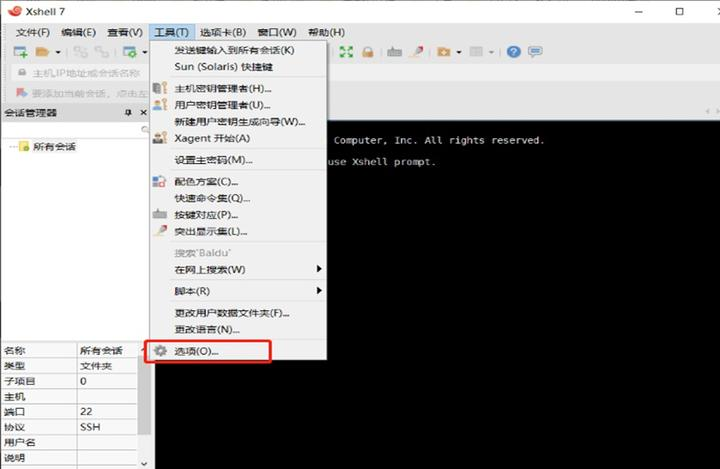
Task: Click the Highlight Sets pen toolbar icon
Action: [x=417, y=51]
